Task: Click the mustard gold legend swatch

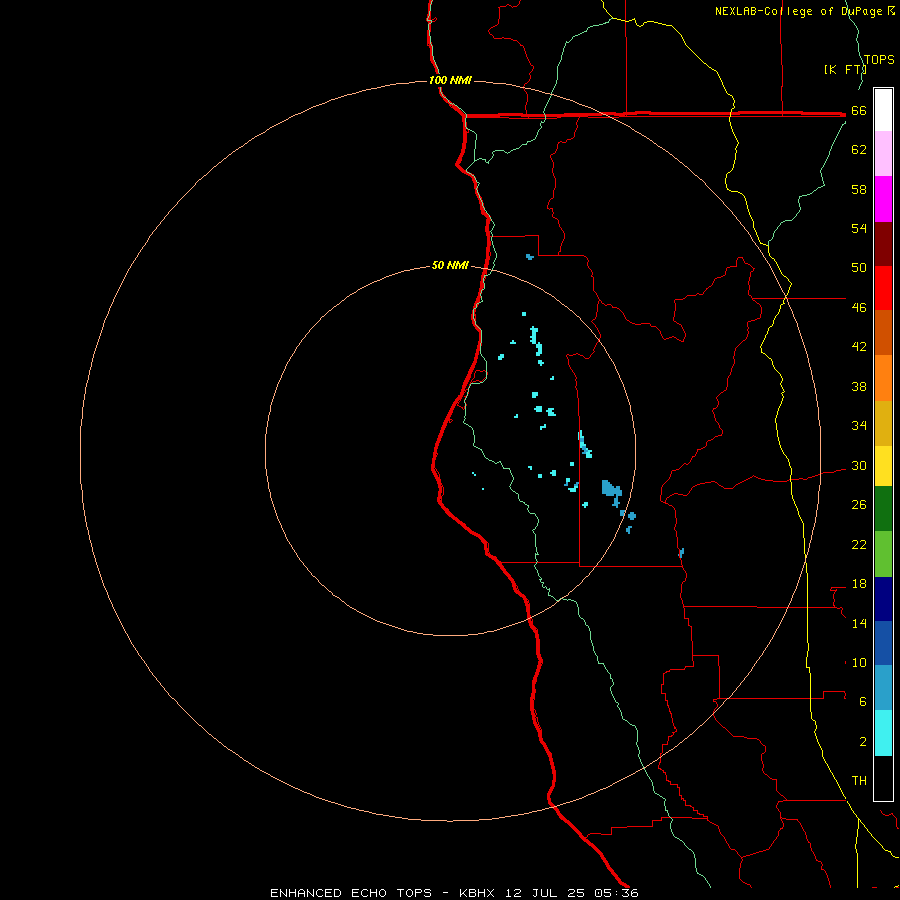Action: (883, 423)
